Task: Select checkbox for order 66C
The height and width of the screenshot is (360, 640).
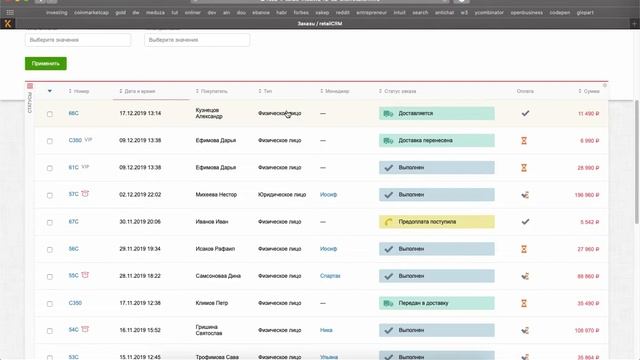Action: click(50, 114)
